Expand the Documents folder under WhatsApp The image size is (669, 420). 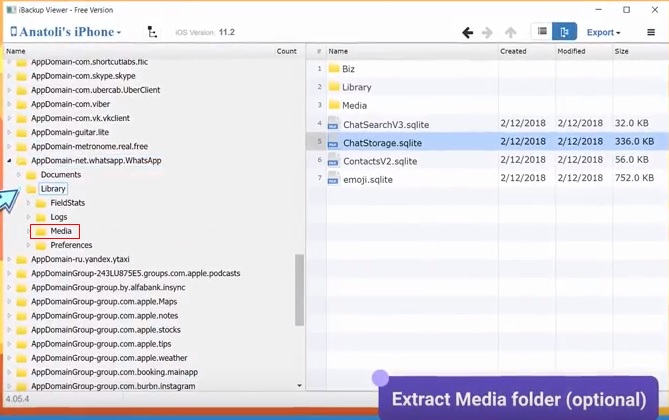(x=19, y=175)
